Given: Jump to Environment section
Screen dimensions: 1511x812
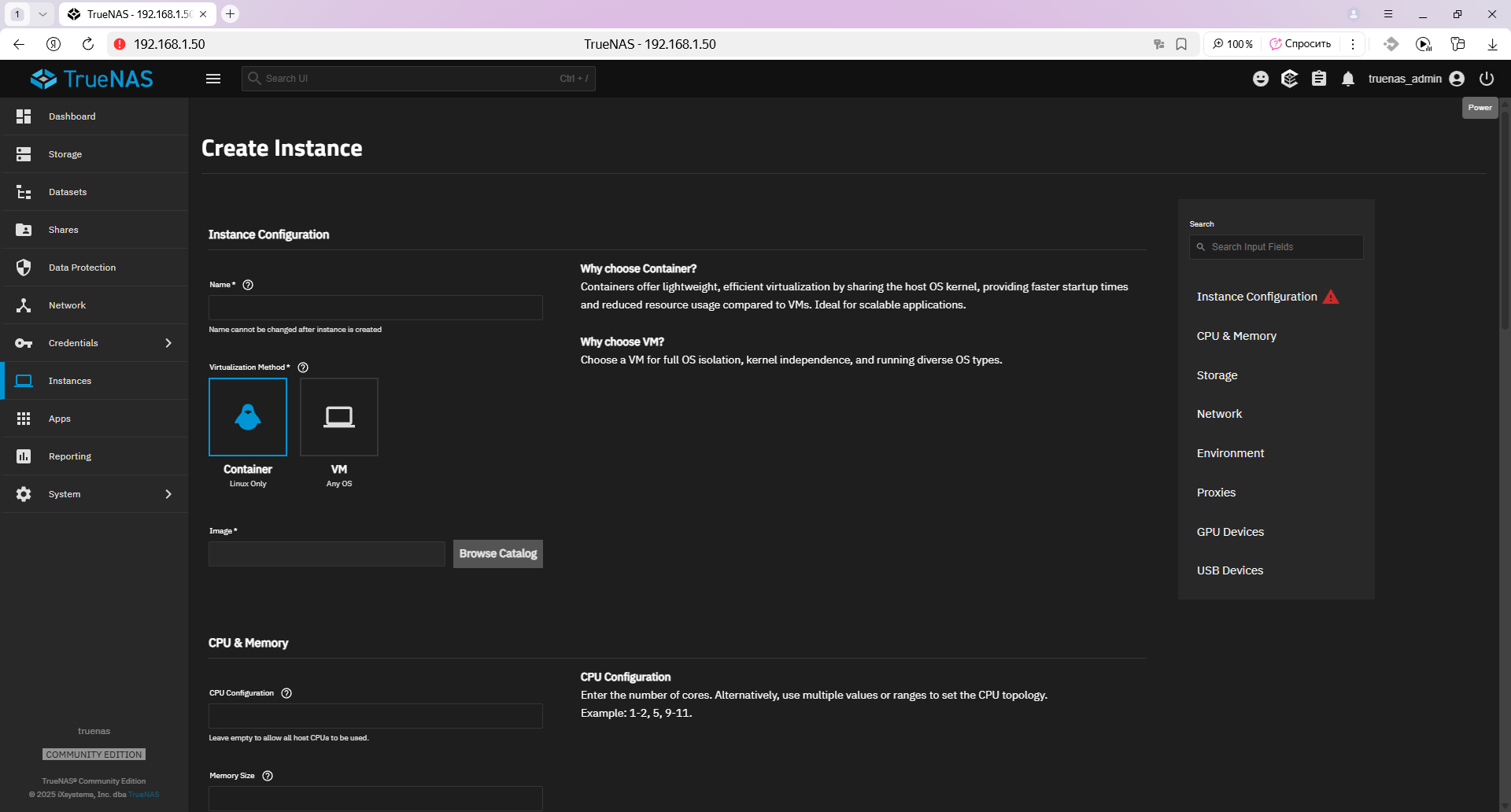Looking at the screenshot, I should (1230, 453).
